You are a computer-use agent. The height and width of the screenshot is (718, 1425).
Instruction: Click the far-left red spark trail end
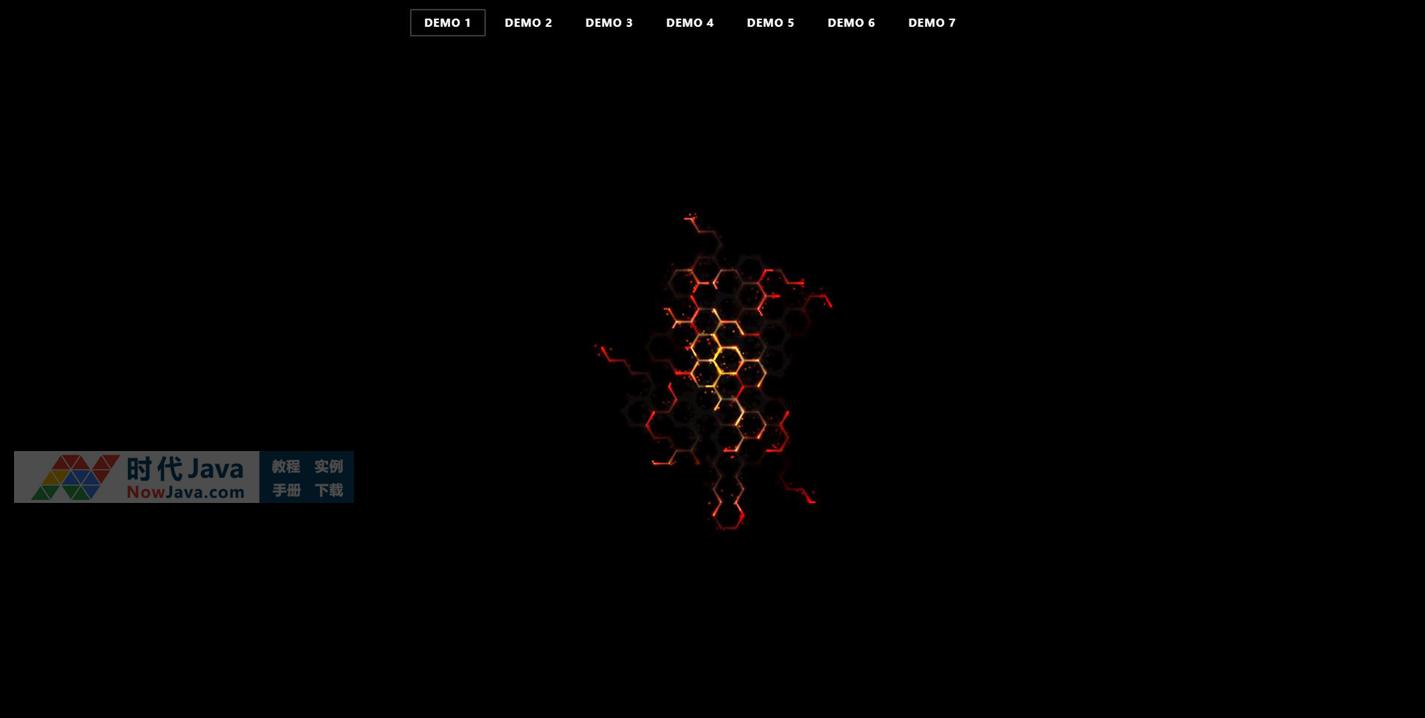point(600,349)
